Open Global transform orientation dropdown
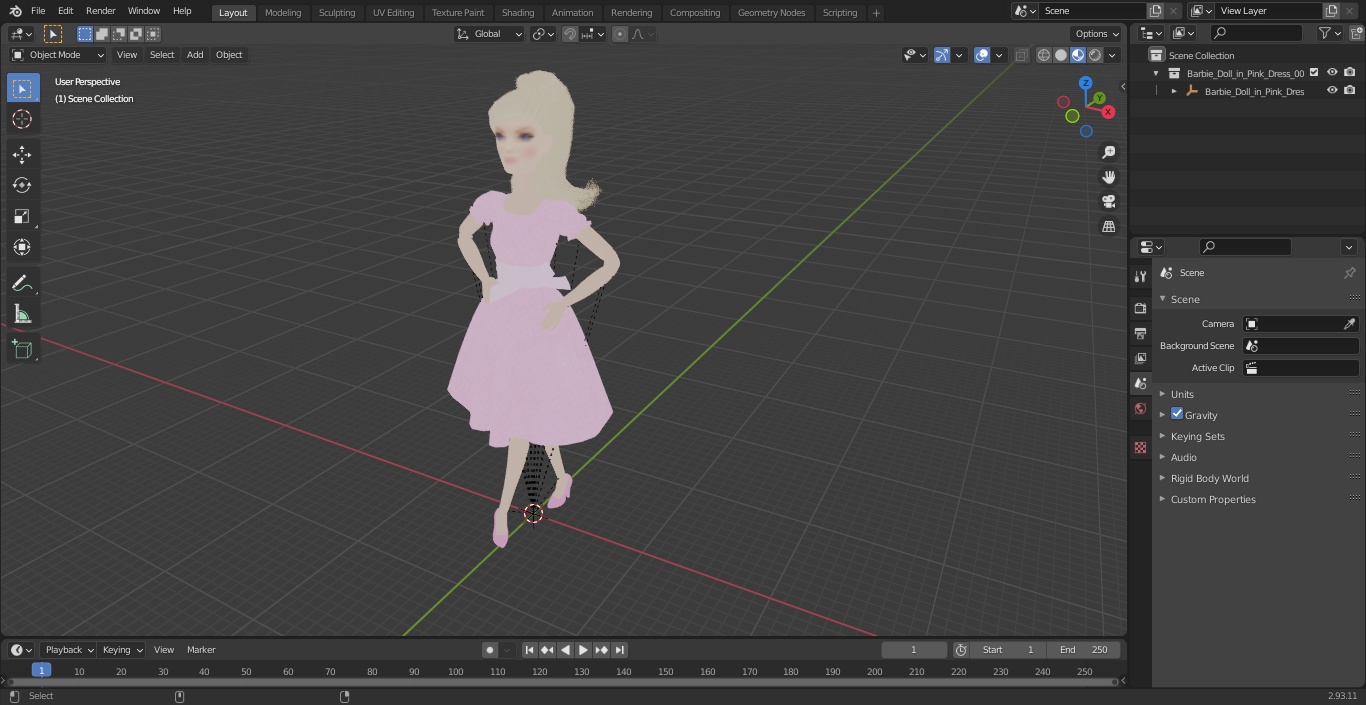The image size is (1366, 705). (x=490, y=34)
